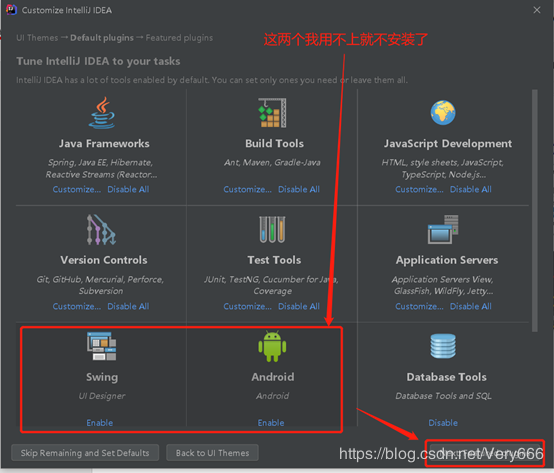The height and width of the screenshot is (473, 554).
Task: Click the JavaScript Development globe icon
Action: [443, 113]
